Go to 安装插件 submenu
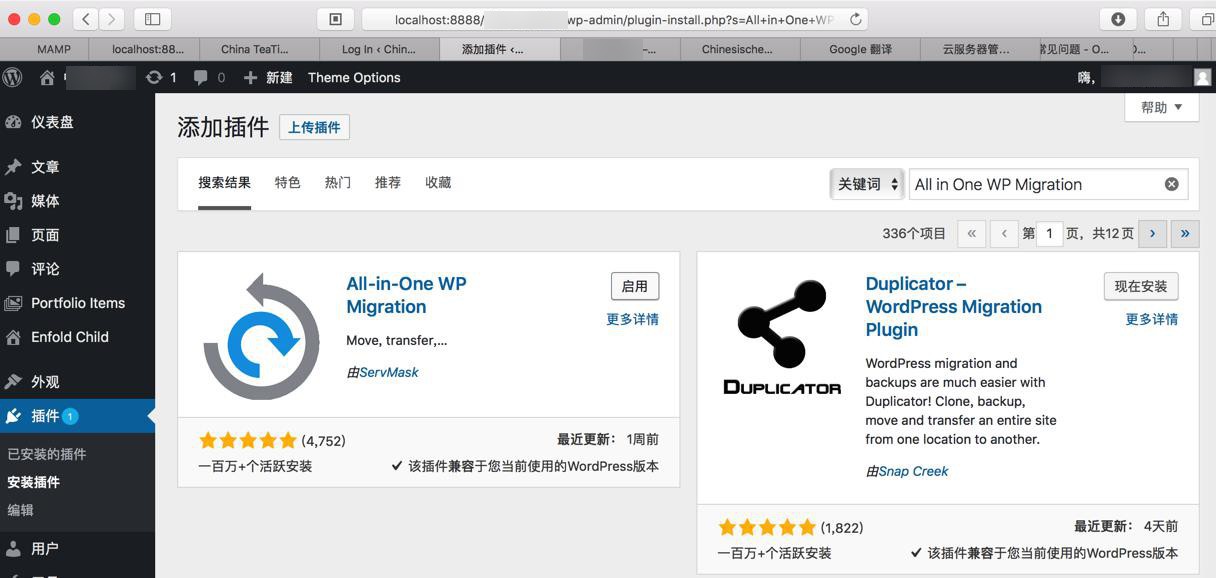Viewport: 1216px width, 578px height. click(34, 482)
